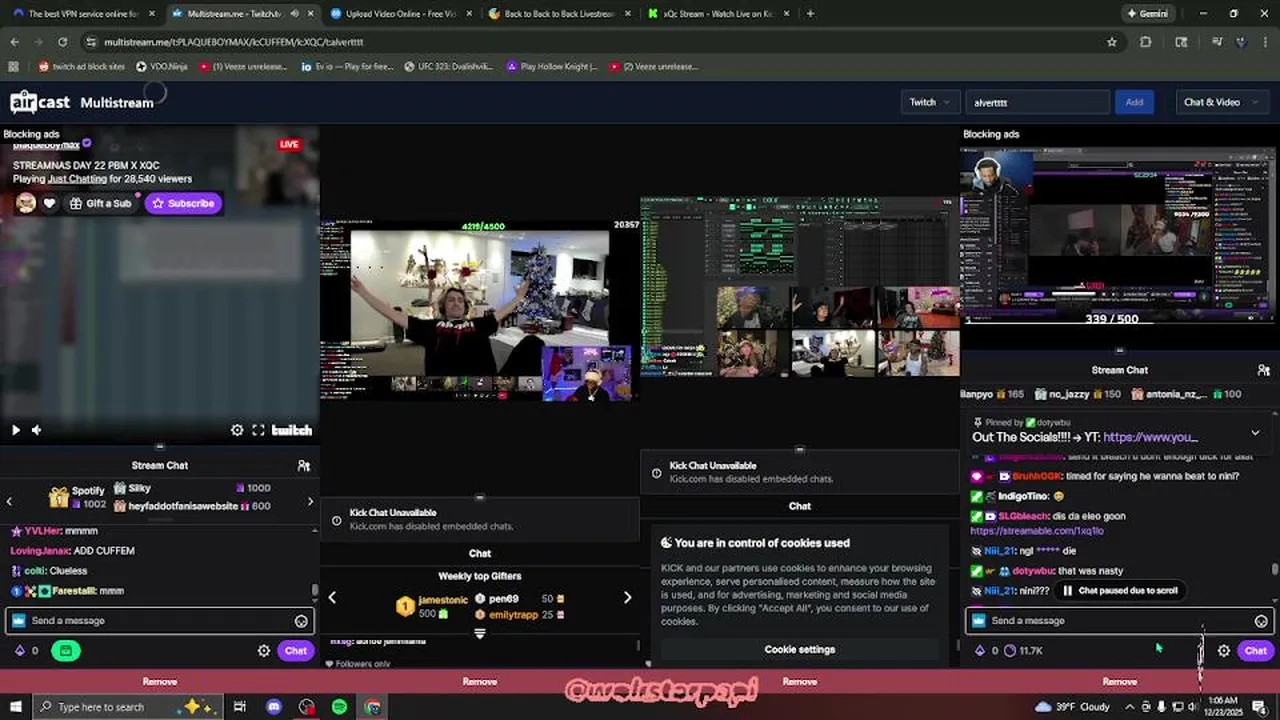Image resolution: width=1280 pixels, height=720 pixels.
Task: Reload the page
Action: coord(62,42)
